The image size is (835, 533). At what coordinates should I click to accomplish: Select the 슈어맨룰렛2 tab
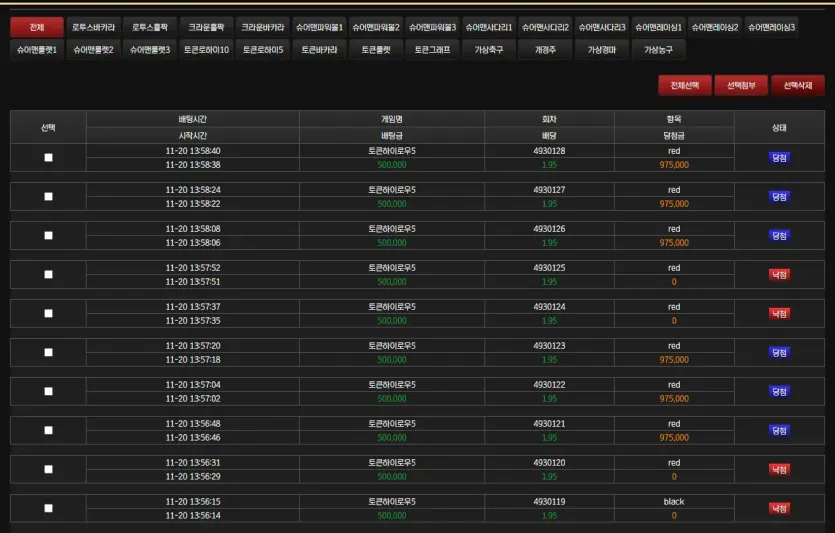tap(93, 50)
